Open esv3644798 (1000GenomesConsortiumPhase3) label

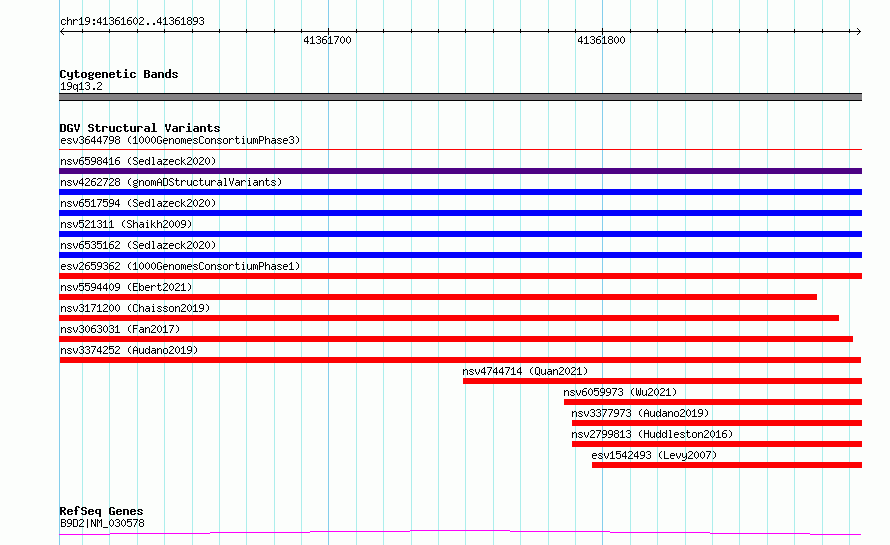pos(180,140)
